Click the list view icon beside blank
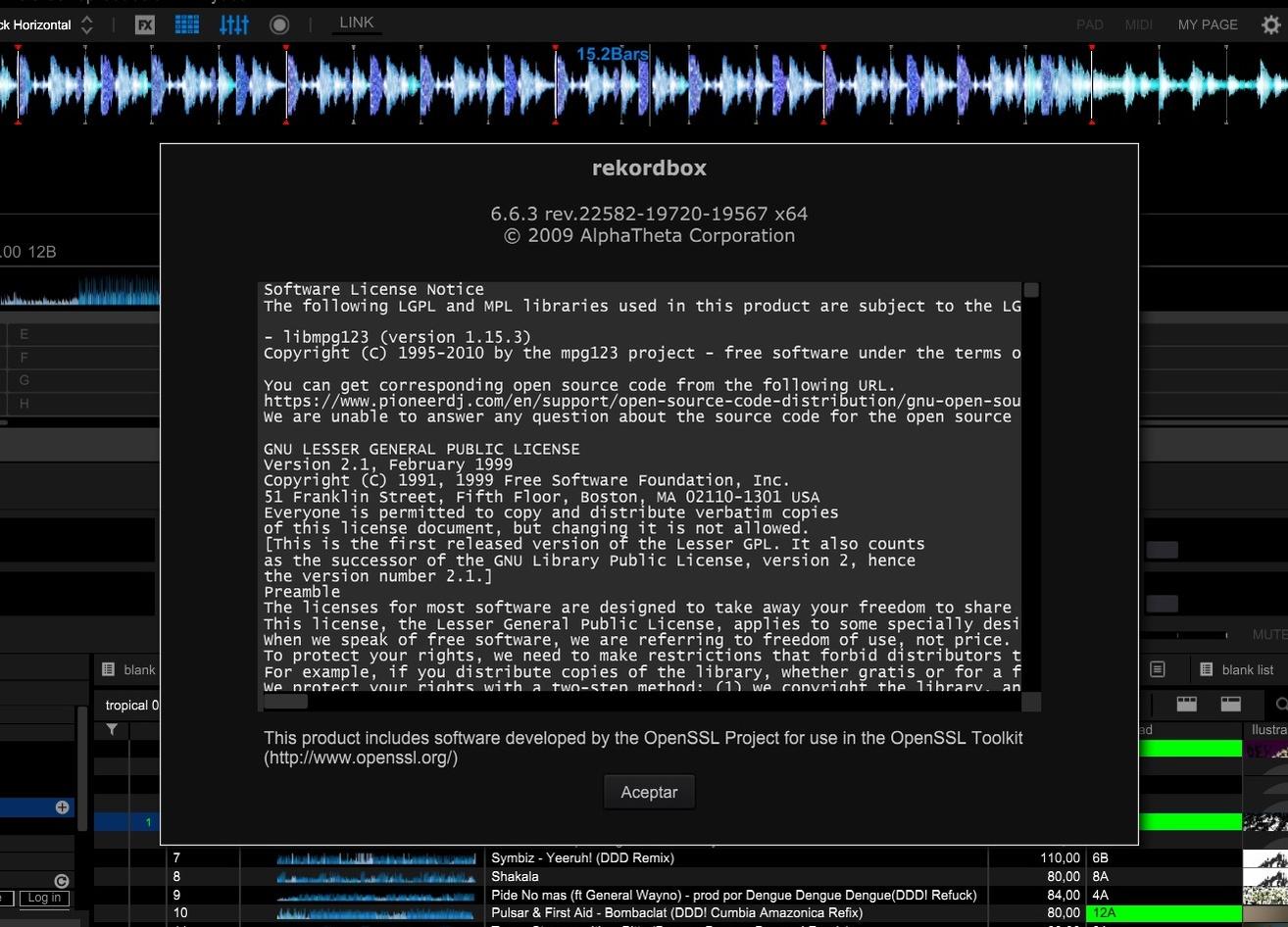 point(109,669)
